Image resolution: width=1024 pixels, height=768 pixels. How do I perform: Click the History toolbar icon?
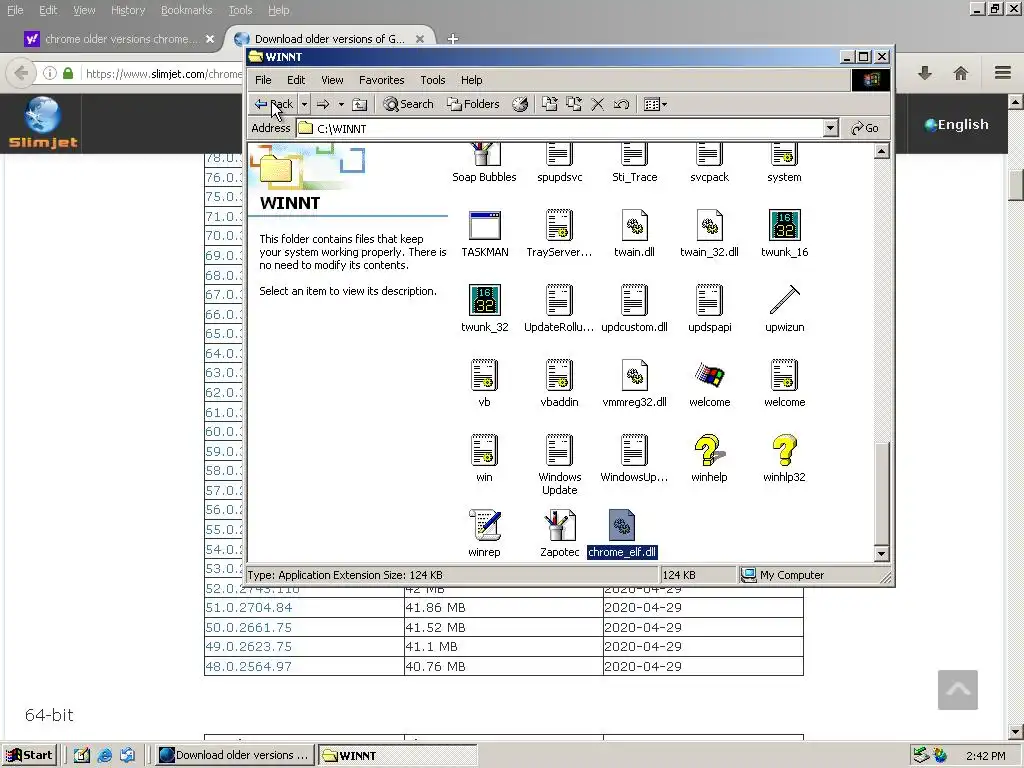coord(520,104)
